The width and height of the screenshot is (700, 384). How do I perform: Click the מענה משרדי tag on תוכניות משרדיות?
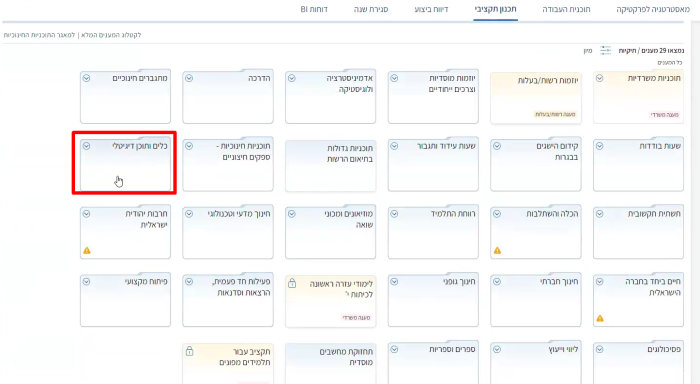pos(664,115)
